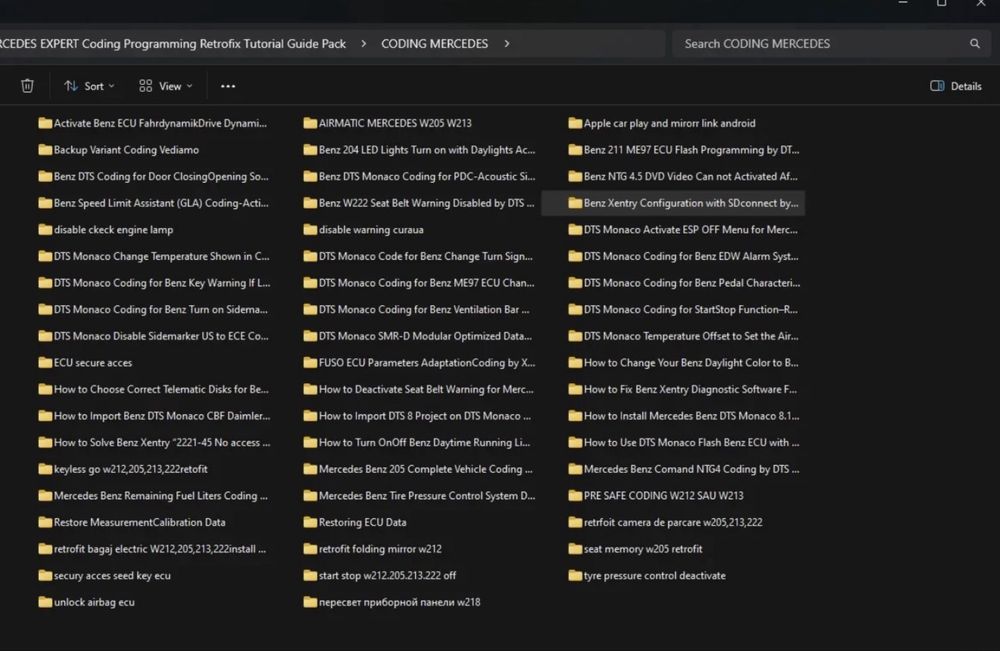1000x651 pixels.
Task: Select 'DTS Monaco Disable Sidemarker US to ECE' name
Action: (x=161, y=336)
